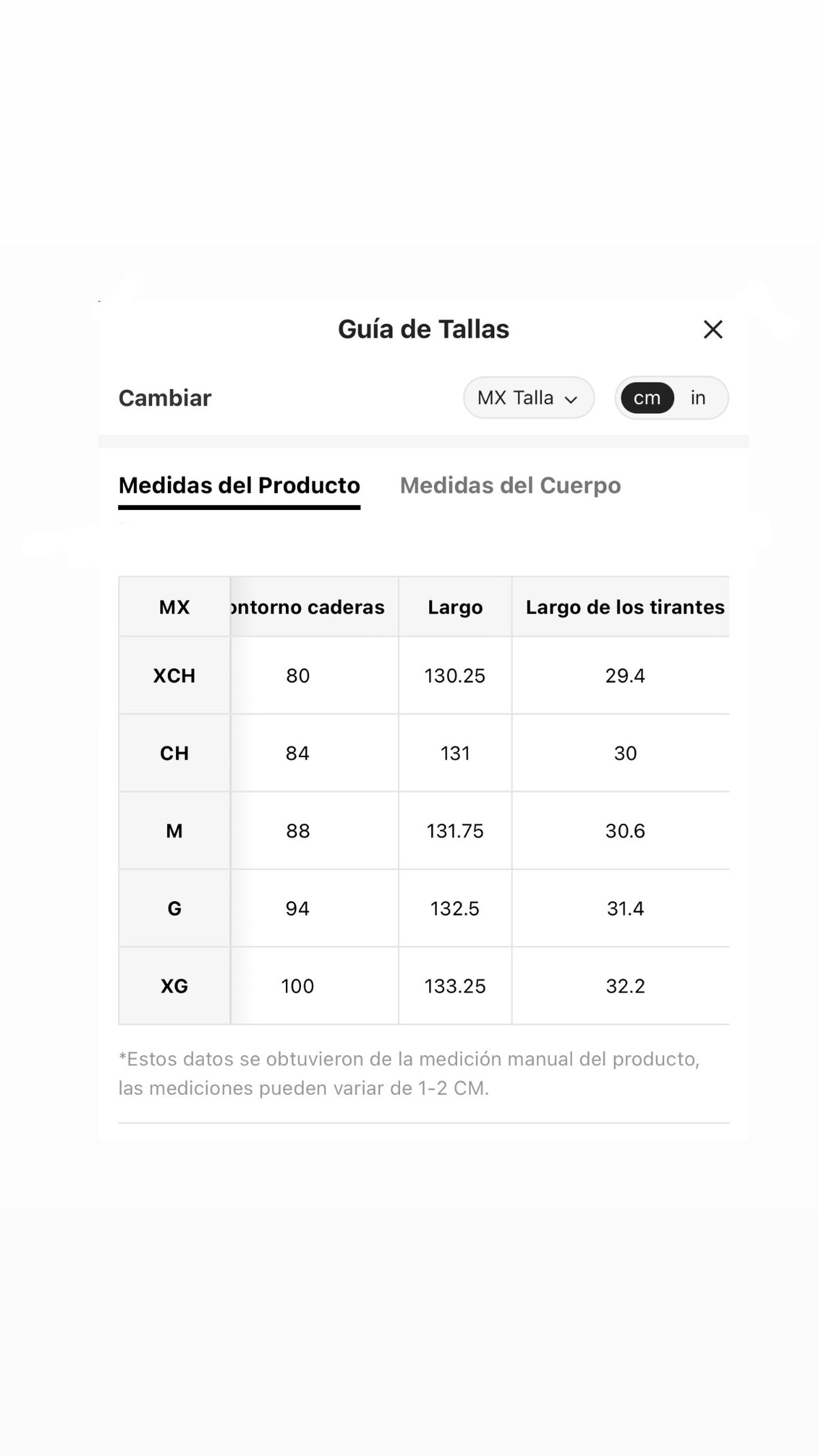The height and width of the screenshot is (1456, 819).
Task: Close the Guía de Tallas dialog
Action: (713, 330)
